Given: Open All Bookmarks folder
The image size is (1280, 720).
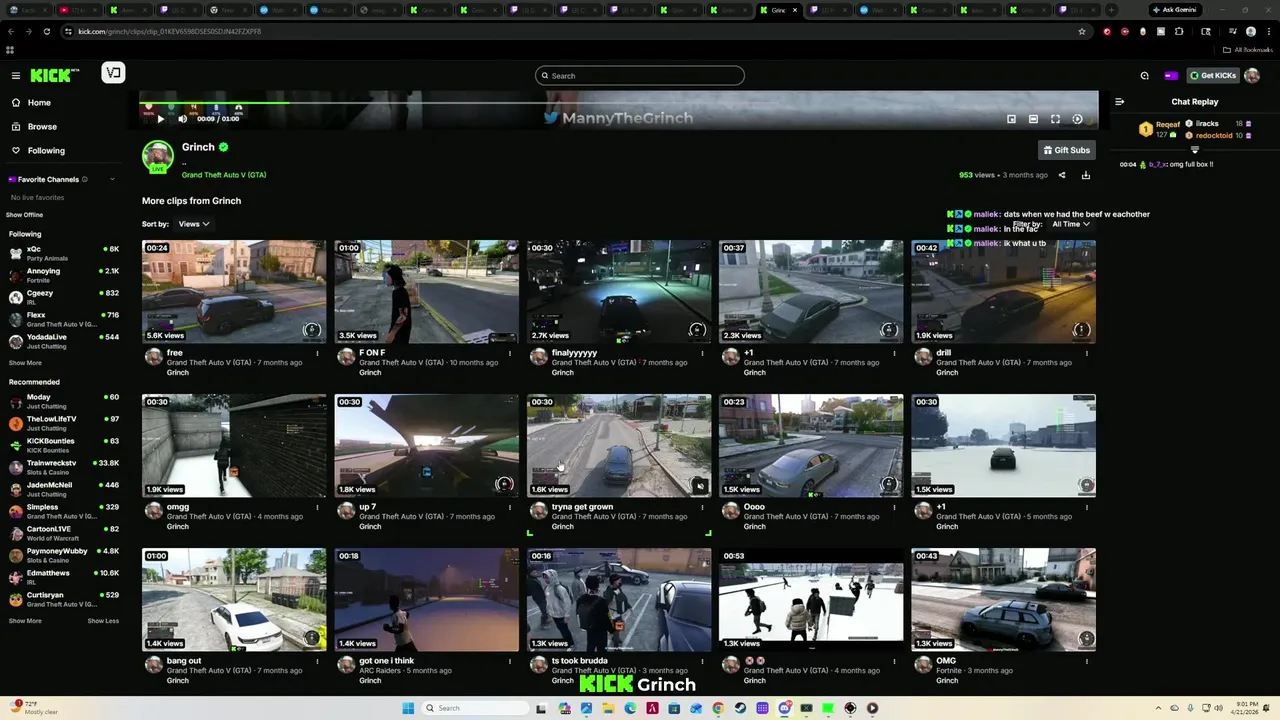Looking at the screenshot, I should tap(1248, 50).
